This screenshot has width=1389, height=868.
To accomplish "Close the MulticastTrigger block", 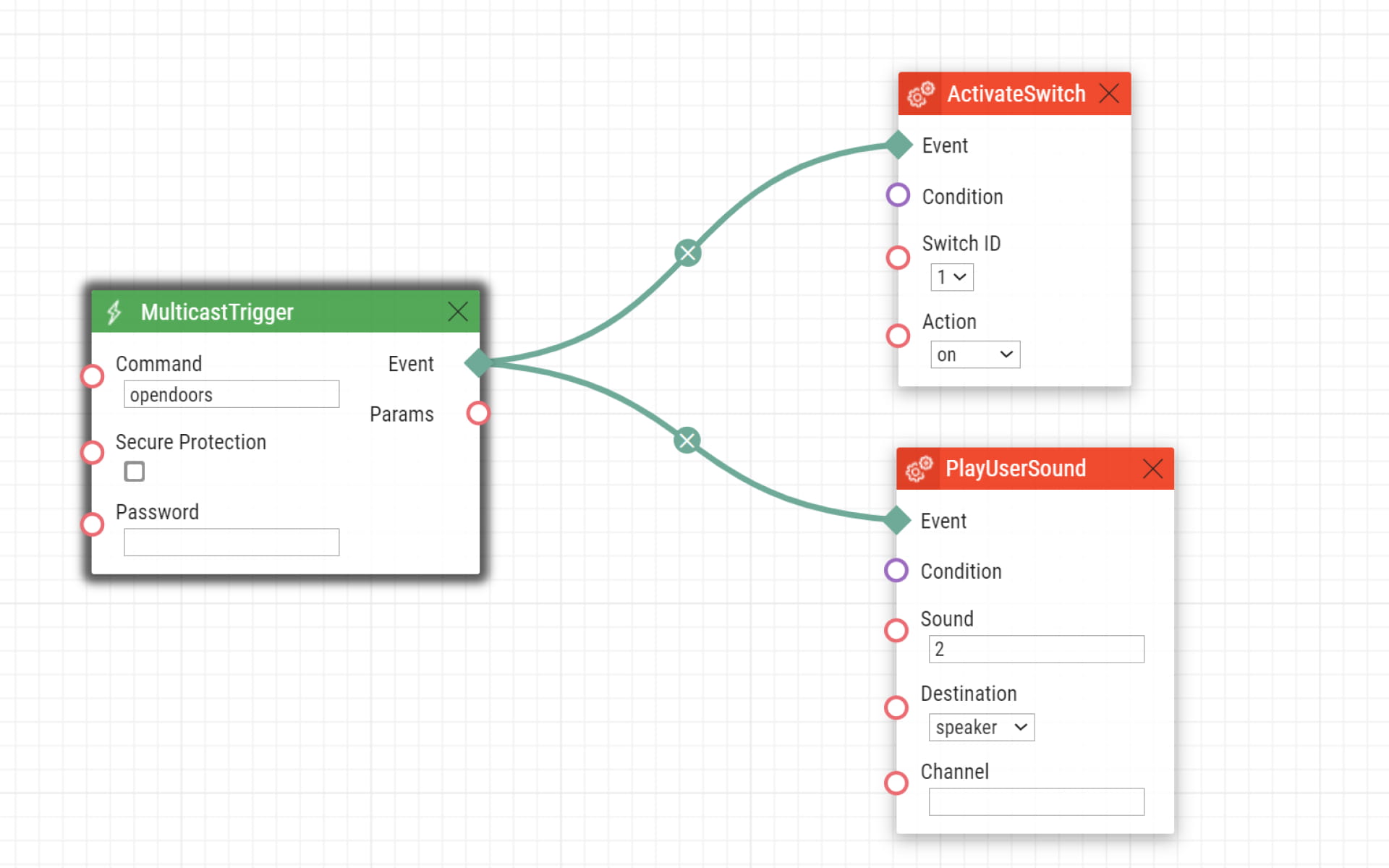I will [x=458, y=312].
